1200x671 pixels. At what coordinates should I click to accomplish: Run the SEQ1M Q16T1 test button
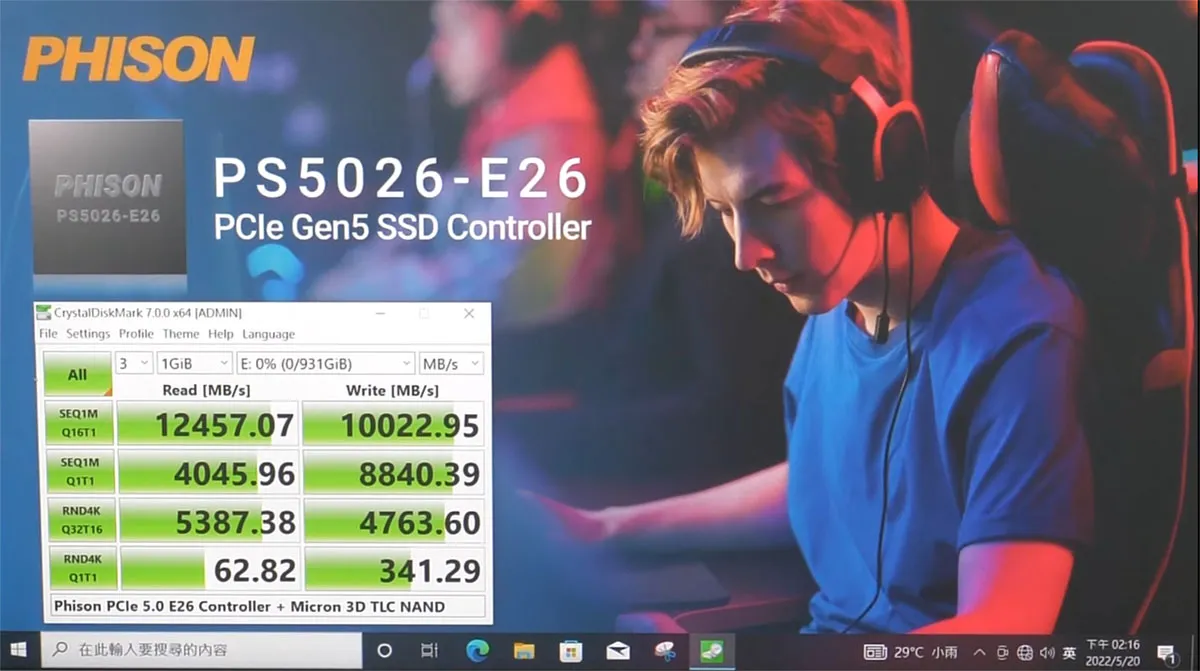click(77, 422)
